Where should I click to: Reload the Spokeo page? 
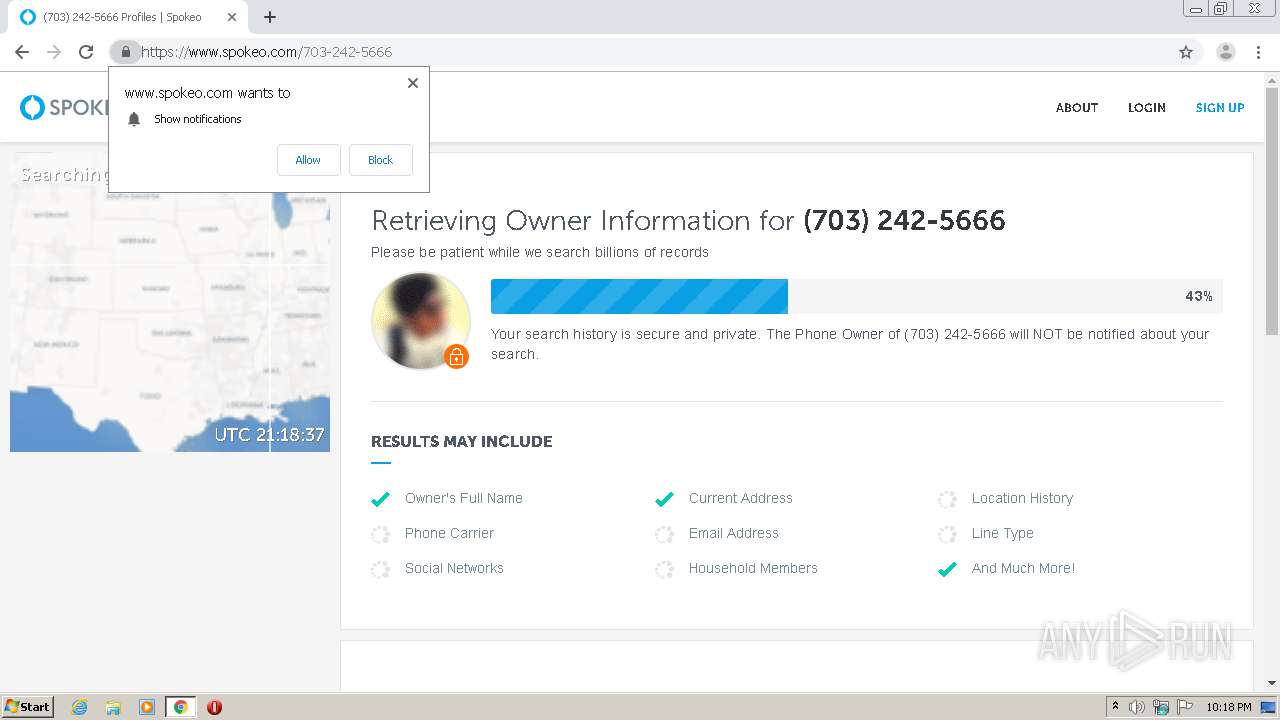click(x=86, y=52)
